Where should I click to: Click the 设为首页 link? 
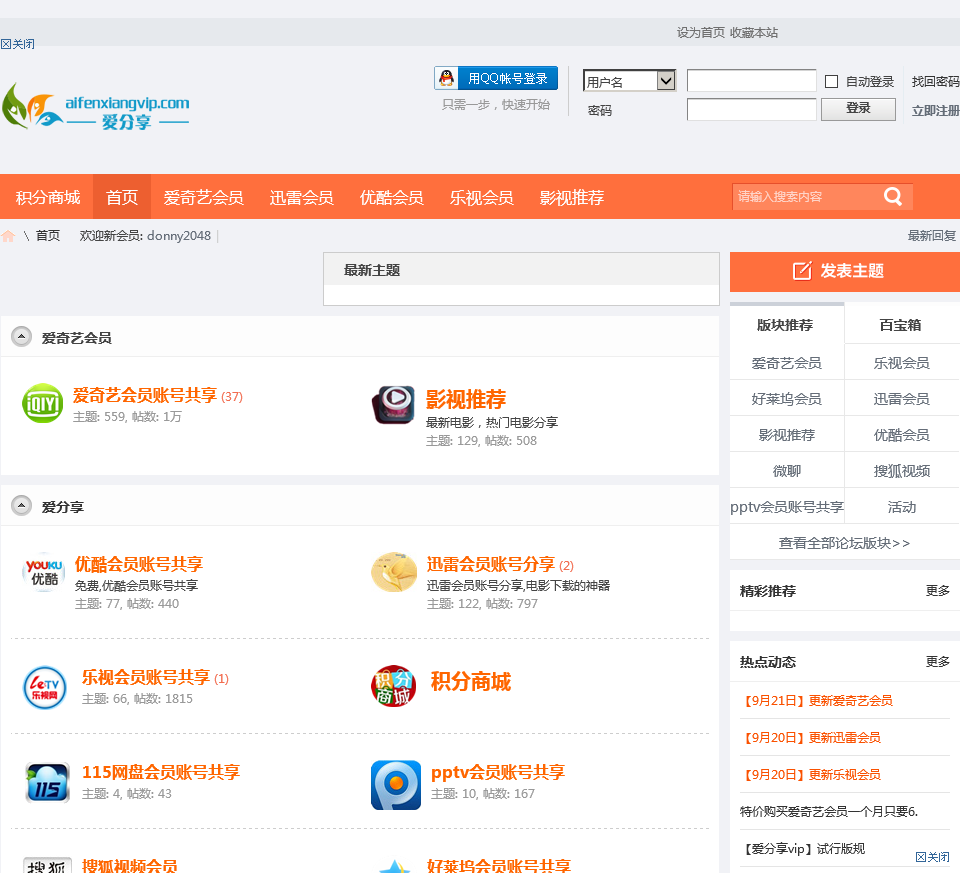tap(700, 32)
